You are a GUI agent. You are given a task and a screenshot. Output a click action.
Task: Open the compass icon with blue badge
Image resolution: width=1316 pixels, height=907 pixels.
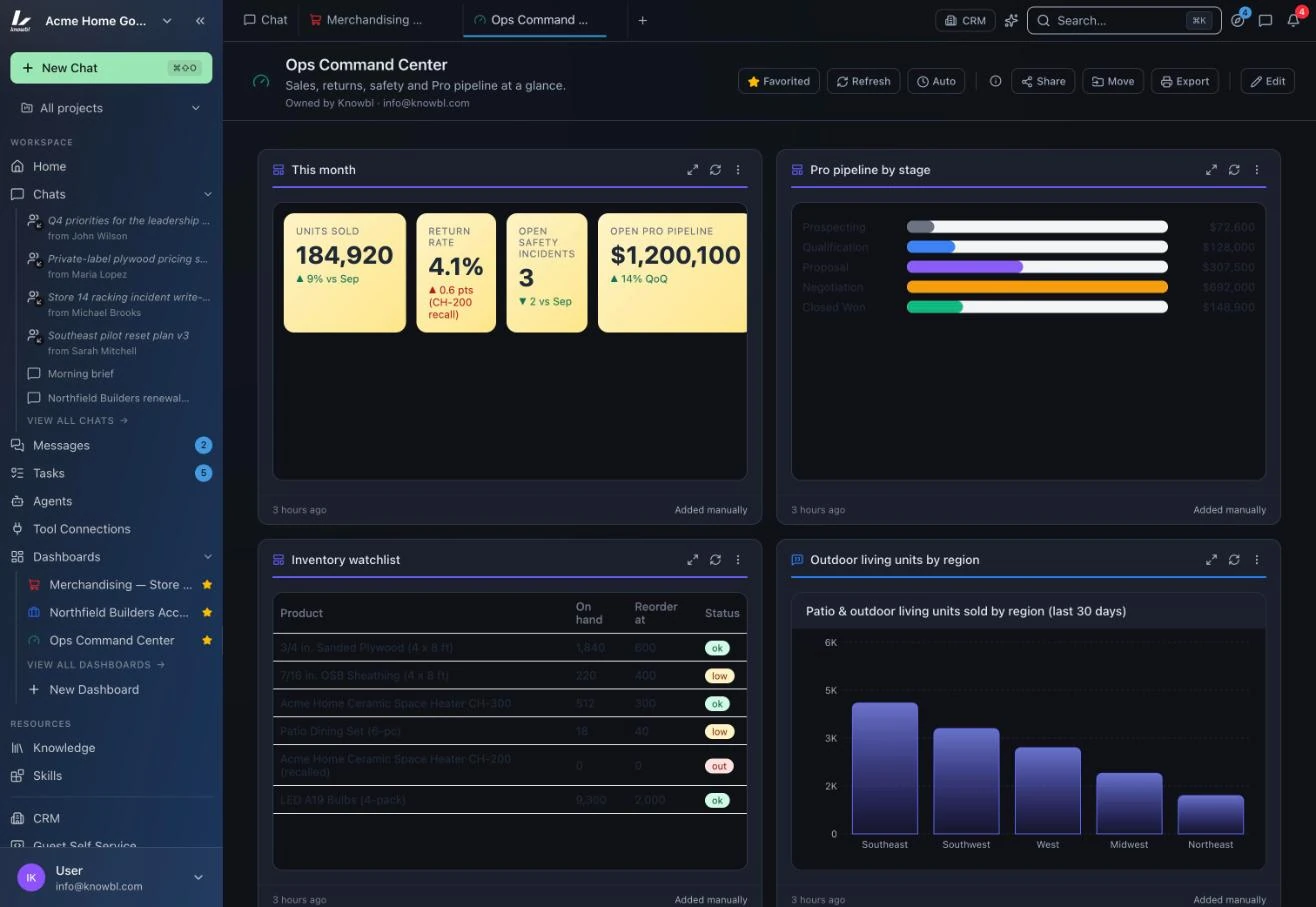pos(1238,20)
